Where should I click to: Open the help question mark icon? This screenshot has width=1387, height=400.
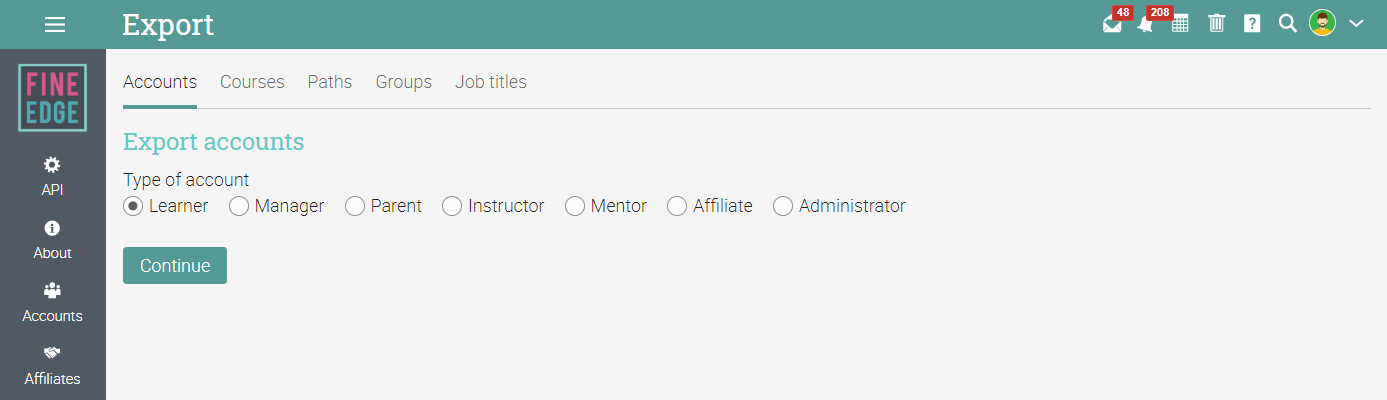1252,23
